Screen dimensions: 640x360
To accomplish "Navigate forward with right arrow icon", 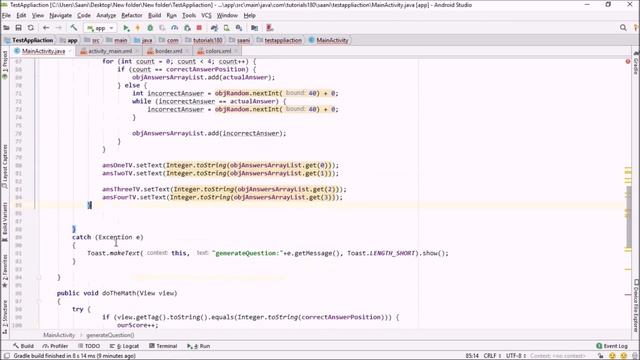I will (x=59, y=28).
